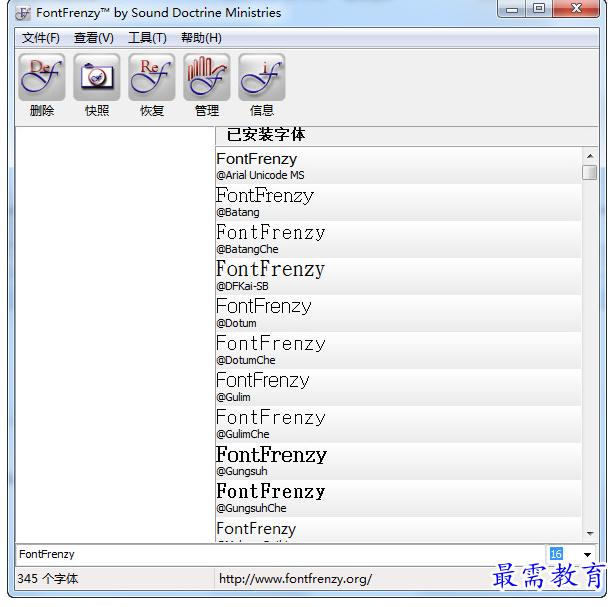This screenshot has width=614, height=607.
Task: Select the @Batang font row
Action: pyautogui.click(x=398, y=203)
